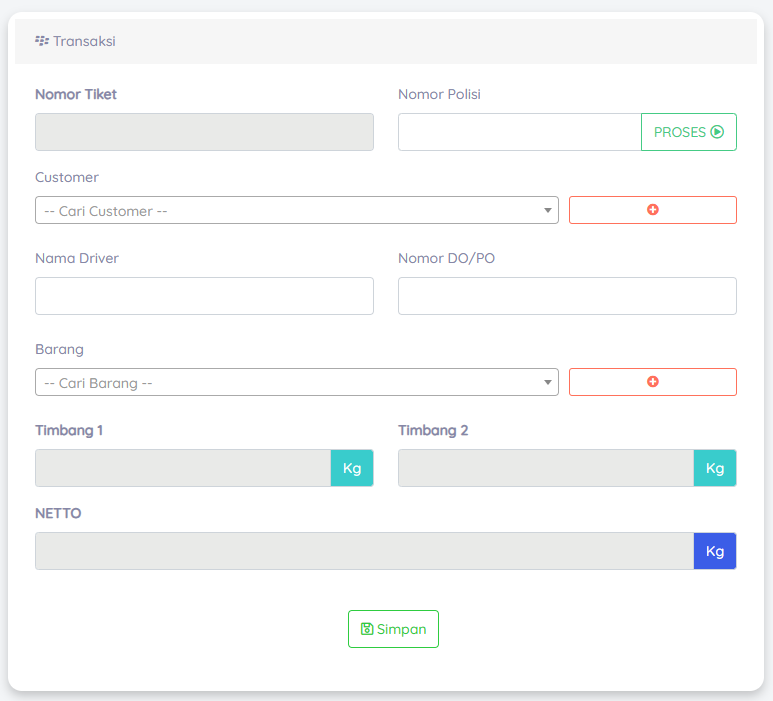Click the Customer label
Viewport: 773px width, 701px height.
[x=67, y=177]
